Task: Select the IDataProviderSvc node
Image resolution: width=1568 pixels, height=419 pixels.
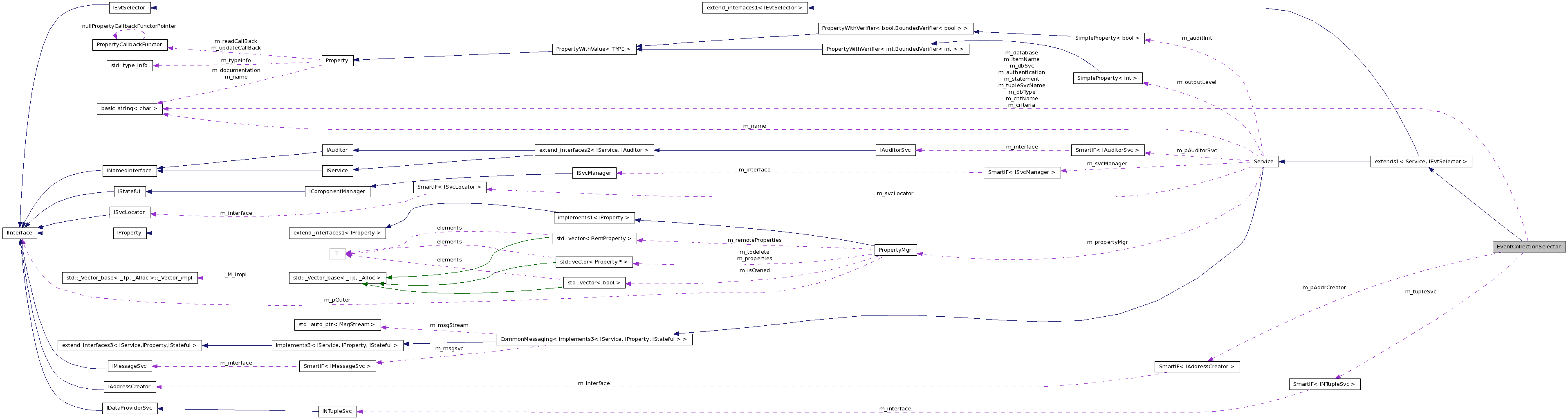Action: [130, 408]
